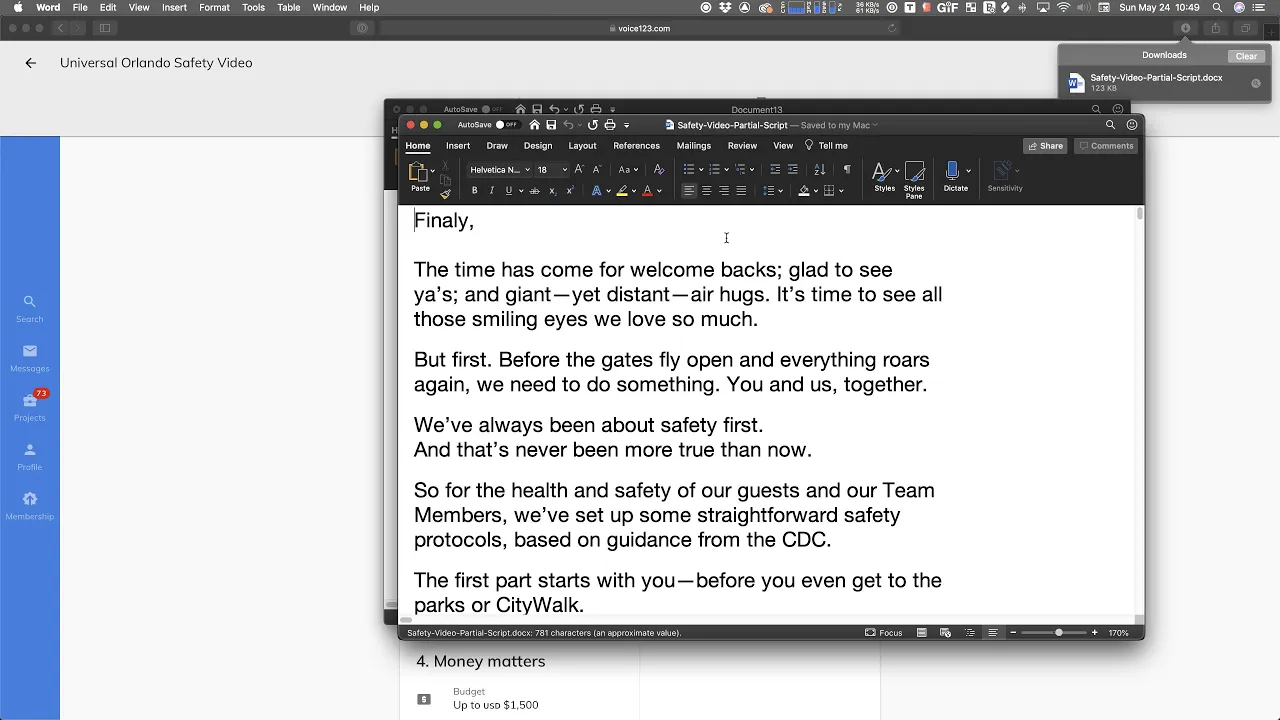Apply Bold formatting
The width and height of the screenshot is (1280, 720).
[x=474, y=191]
